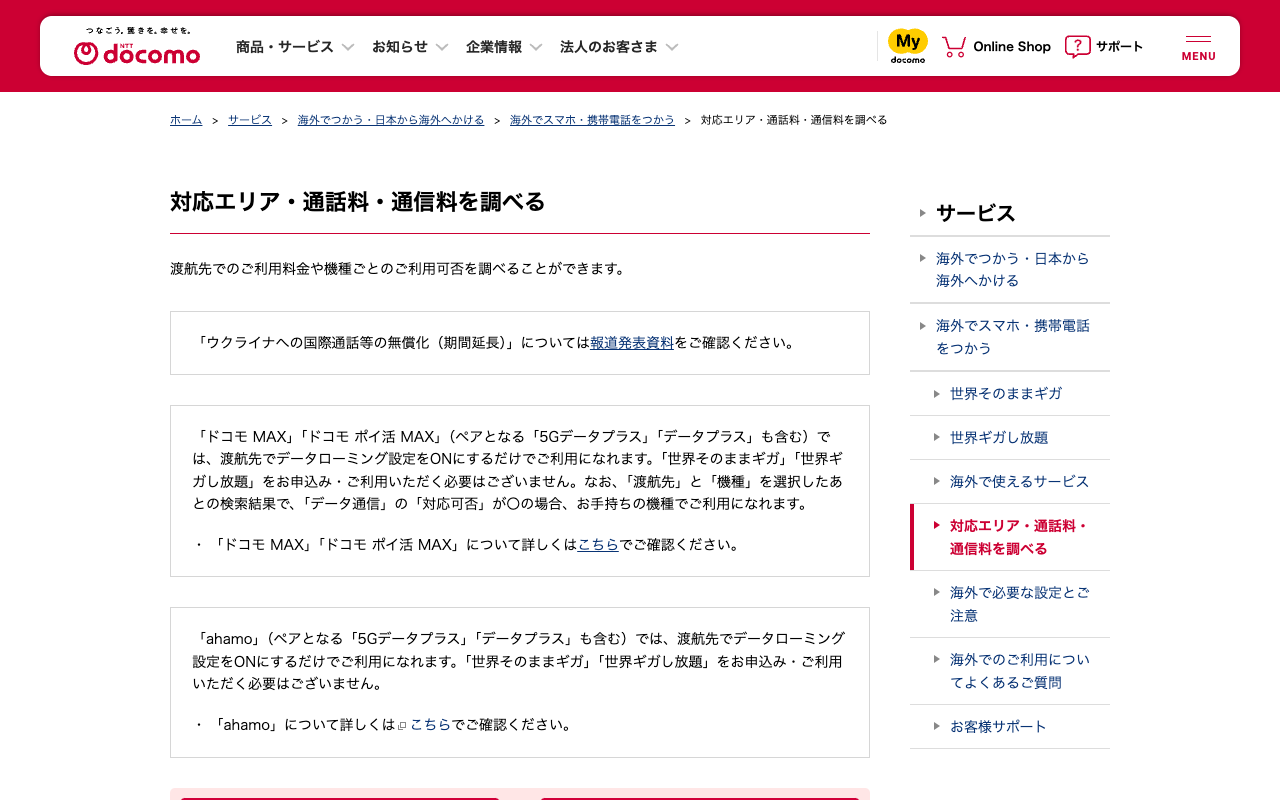Click the arrow beside サービス sidebar heading
Image resolution: width=1280 pixels, height=800 pixels.
pos(922,213)
